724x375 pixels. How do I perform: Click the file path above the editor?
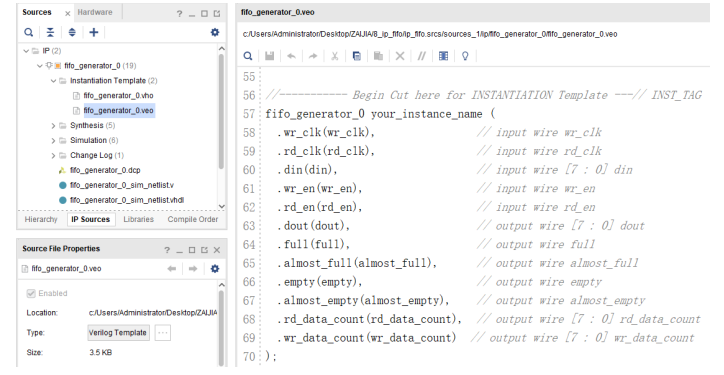click(x=430, y=34)
